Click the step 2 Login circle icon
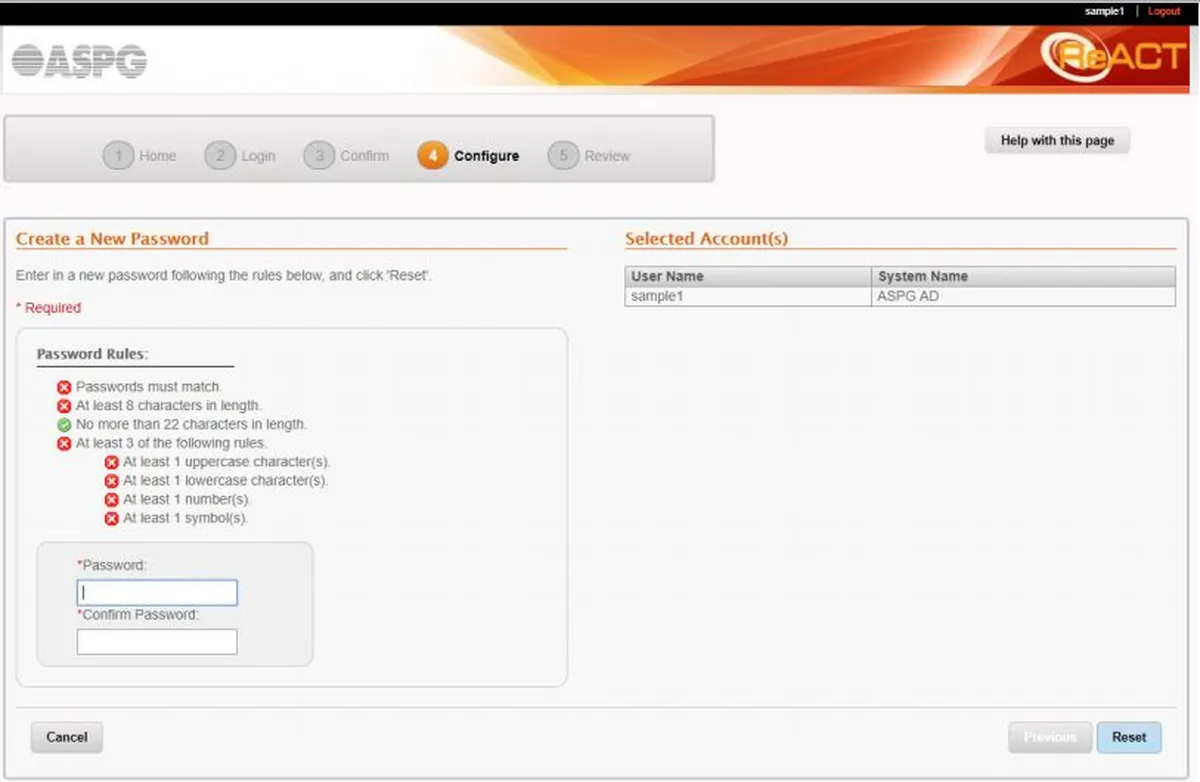The image size is (1200, 782). 220,156
